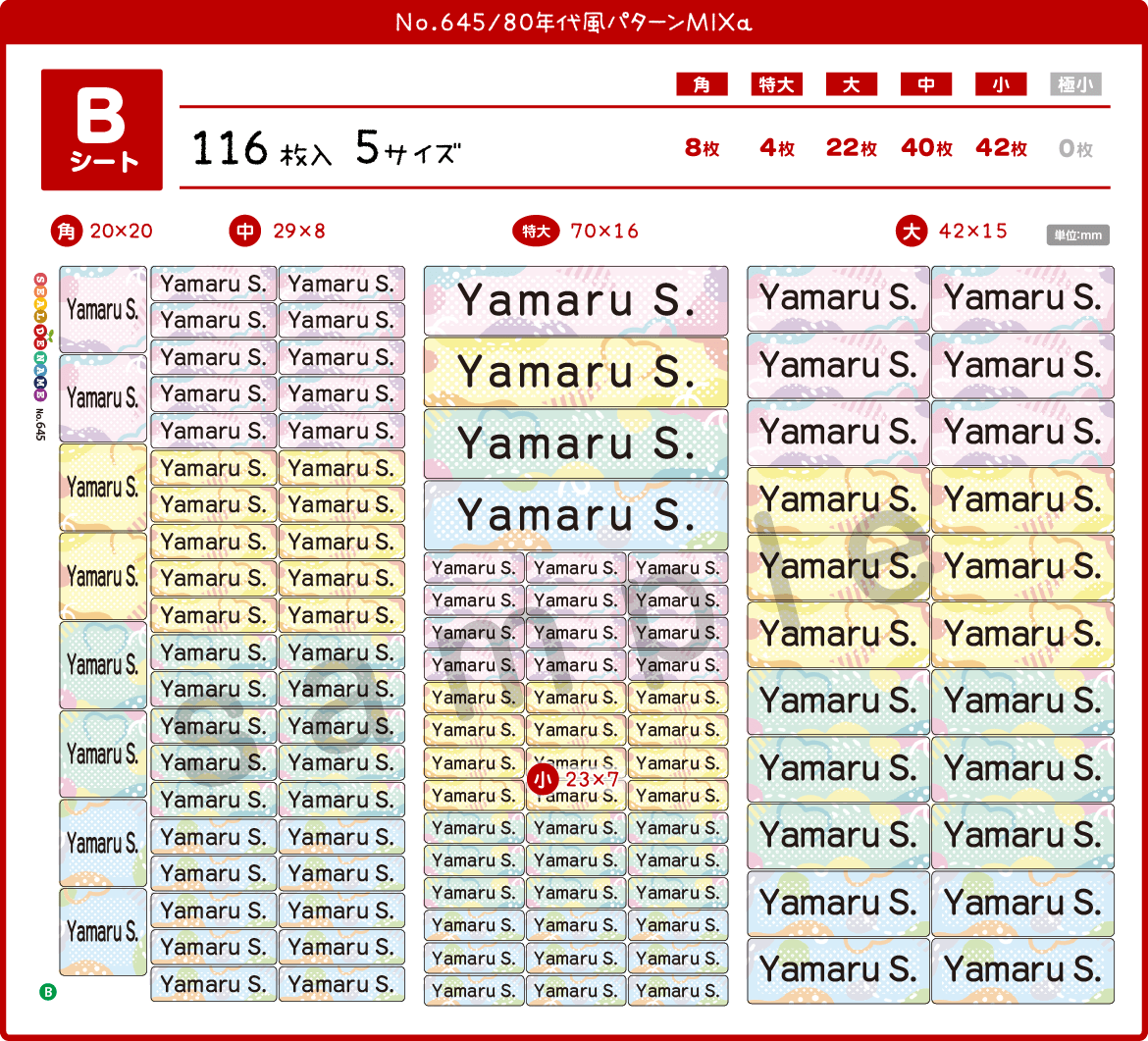Click the gray 0枚 count

1075,149
